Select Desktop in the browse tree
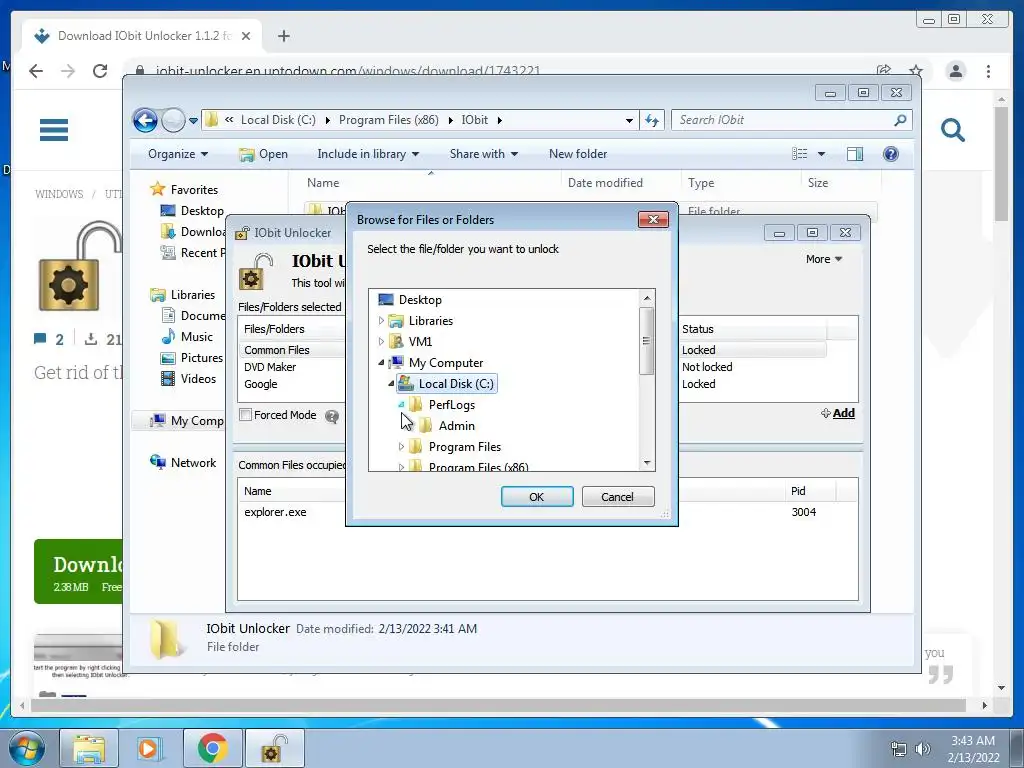 pos(420,300)
